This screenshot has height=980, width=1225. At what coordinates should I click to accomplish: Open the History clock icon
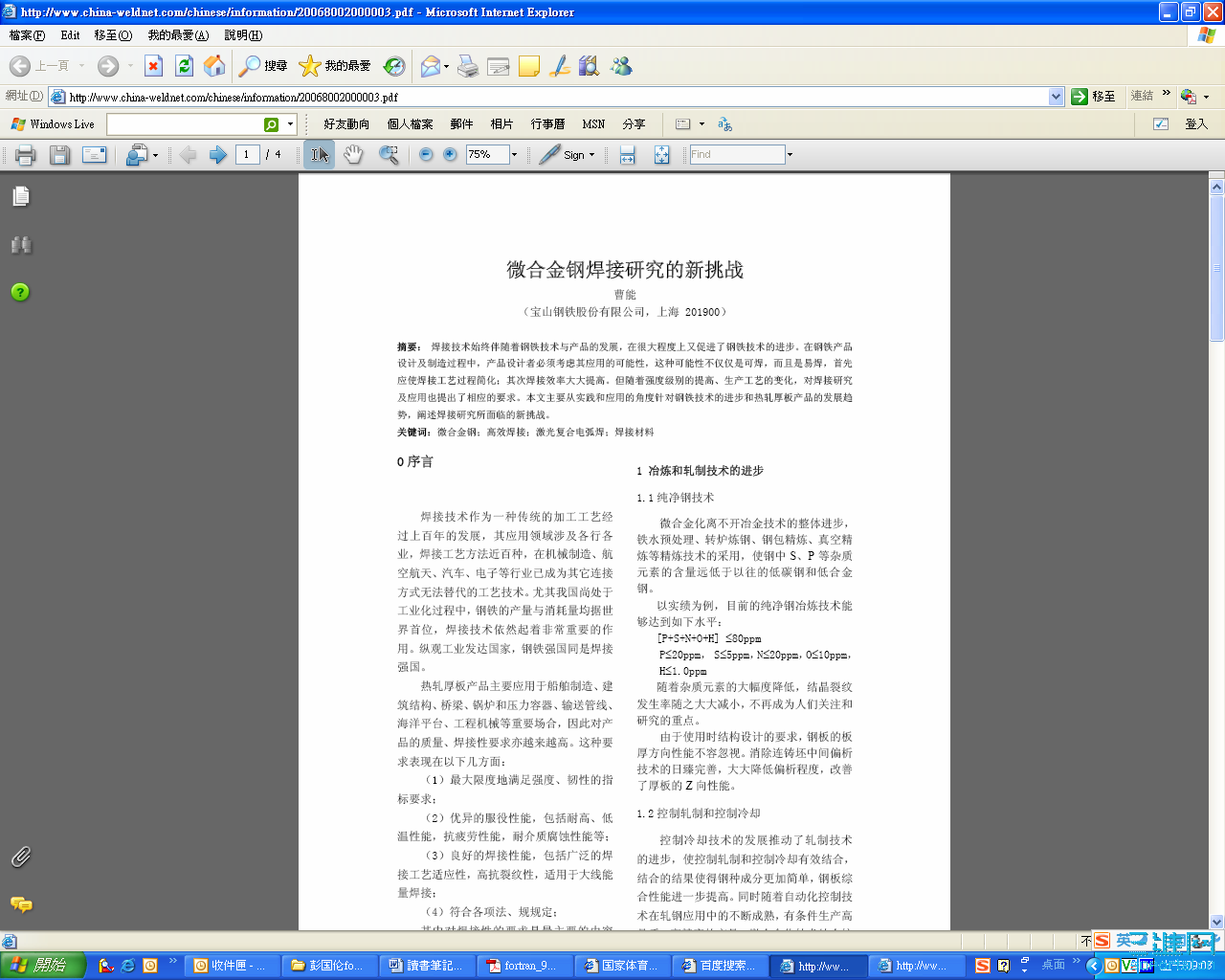pos(394,66)
